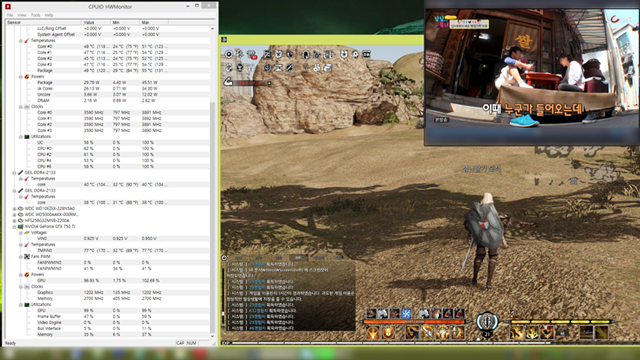Click the Sensor column header
The height and width of the screenshot is (360, 640).
[43, 22]
